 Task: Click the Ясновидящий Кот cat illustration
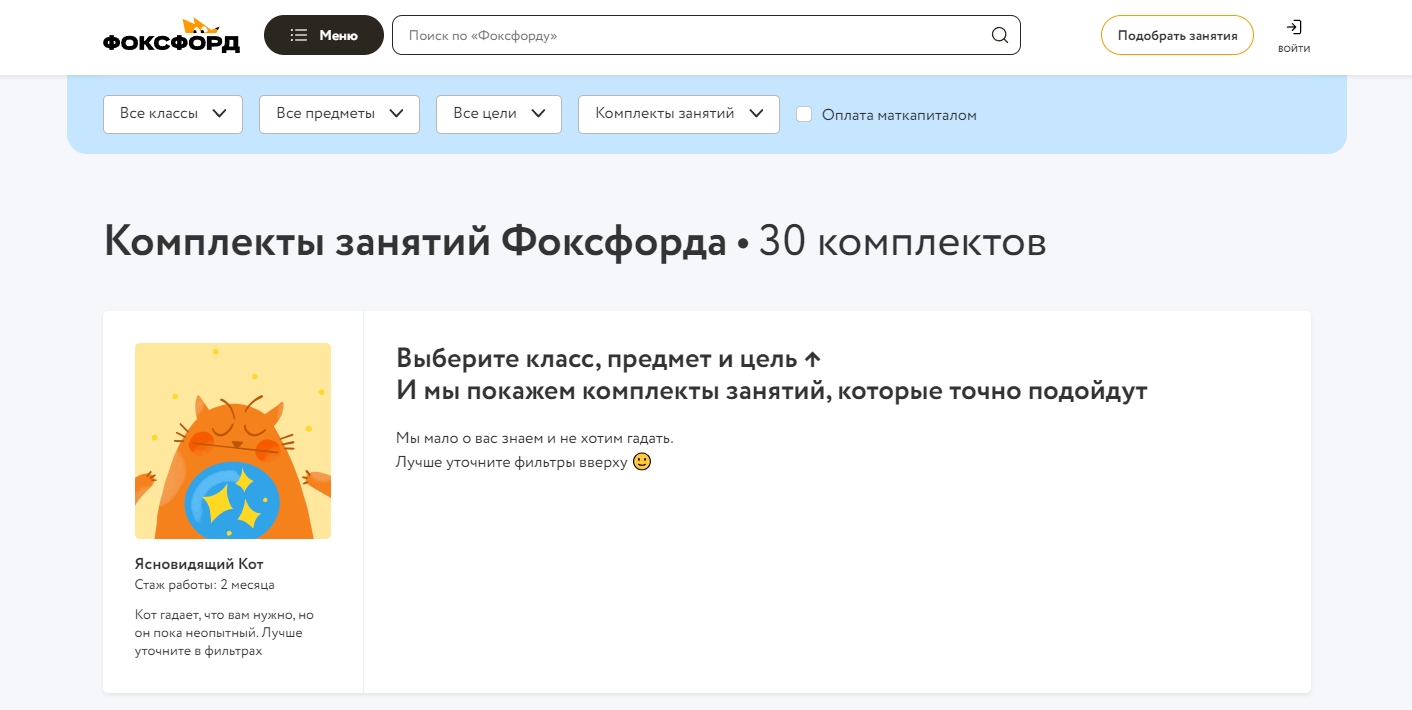tap(233, 441)
